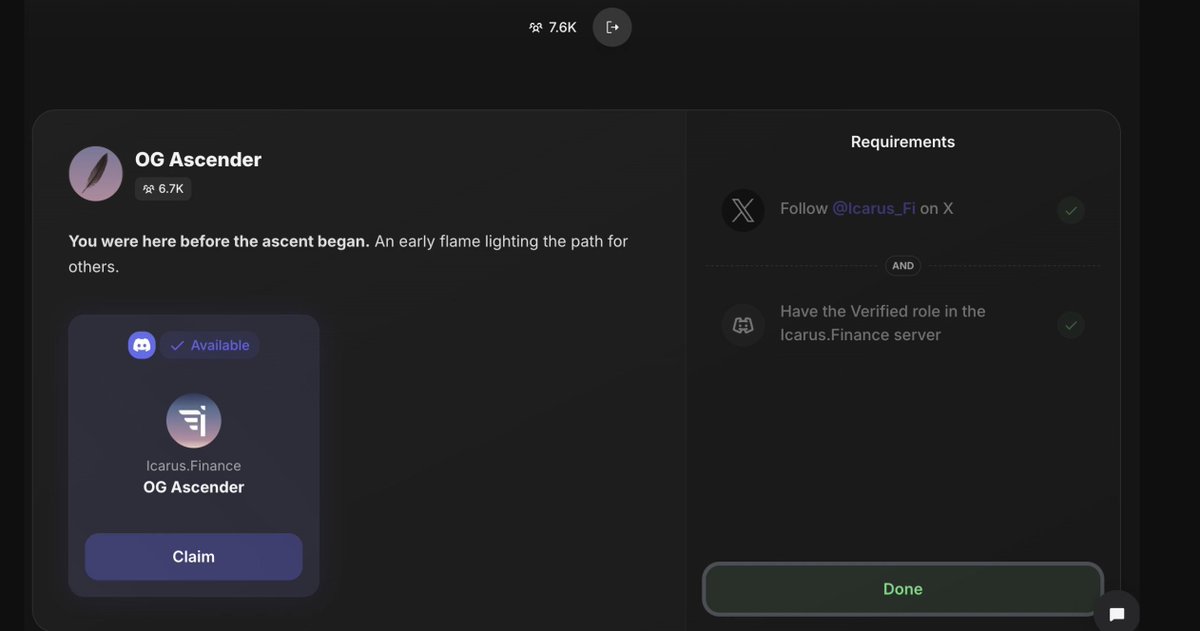Image resolution: width=1200 pixels, height=631 pixels.
Task: Click the checkmark beside Verified role requirement
Action: [x=1071, y=325]
